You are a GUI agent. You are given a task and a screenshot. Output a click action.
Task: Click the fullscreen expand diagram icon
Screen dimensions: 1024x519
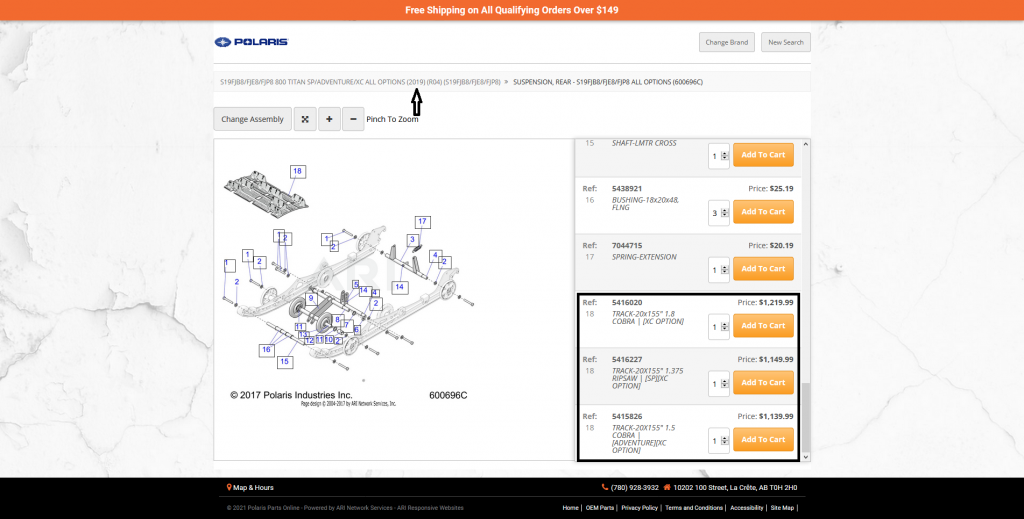click(305, 119)
